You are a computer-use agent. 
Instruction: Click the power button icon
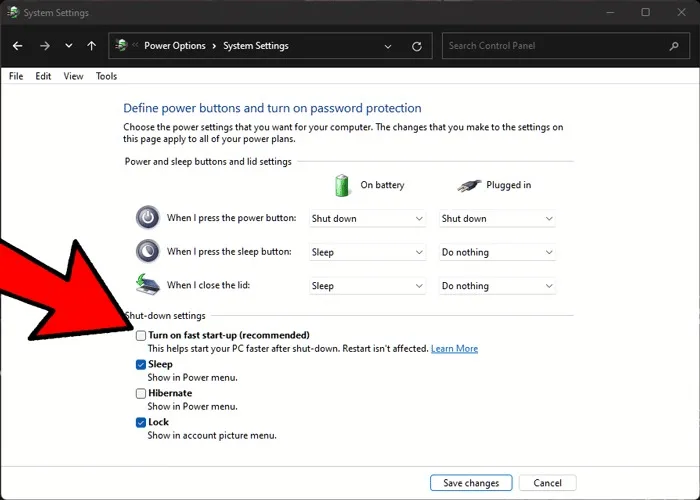tap(147, 218)
